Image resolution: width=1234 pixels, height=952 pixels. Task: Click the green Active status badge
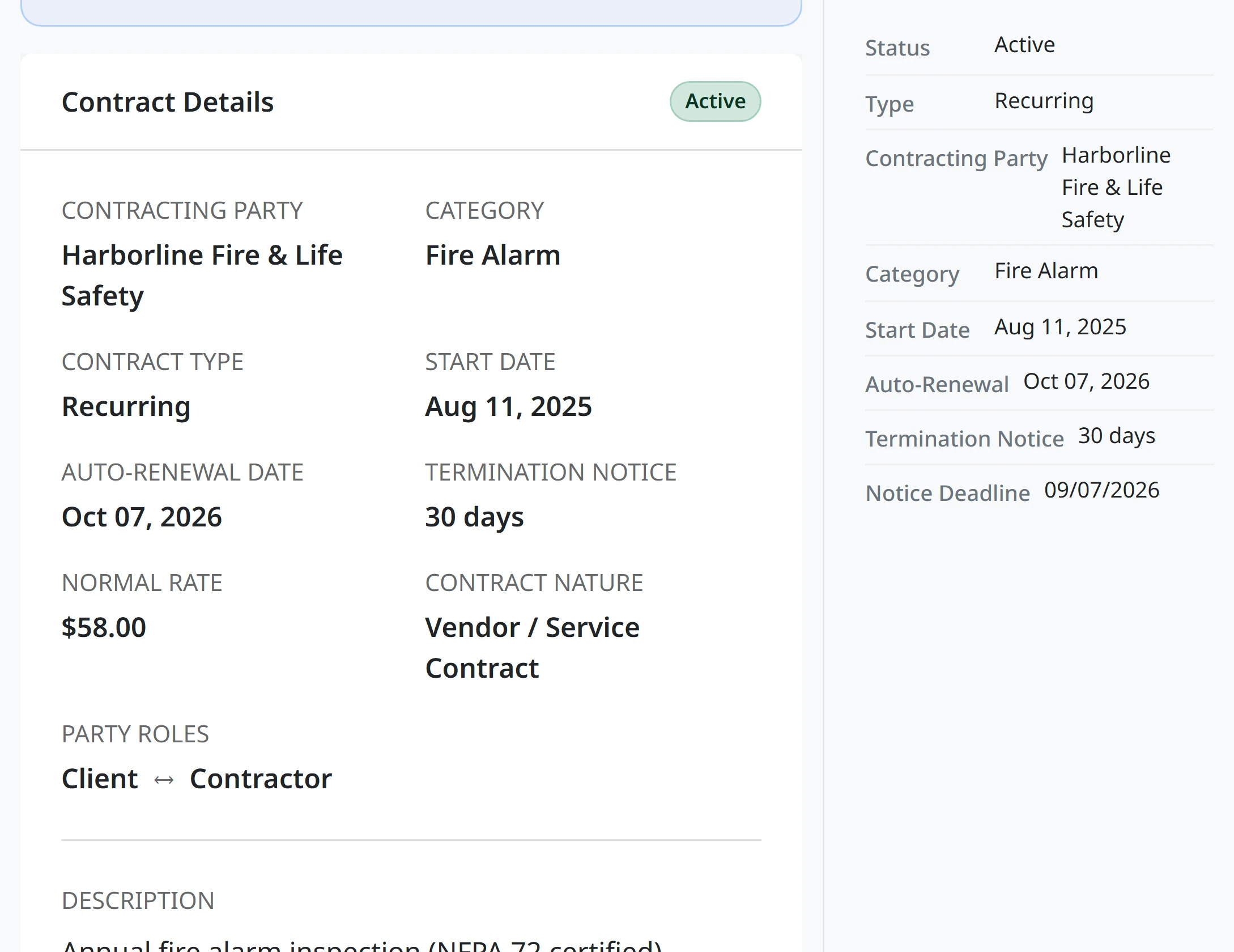coord(715,101)
